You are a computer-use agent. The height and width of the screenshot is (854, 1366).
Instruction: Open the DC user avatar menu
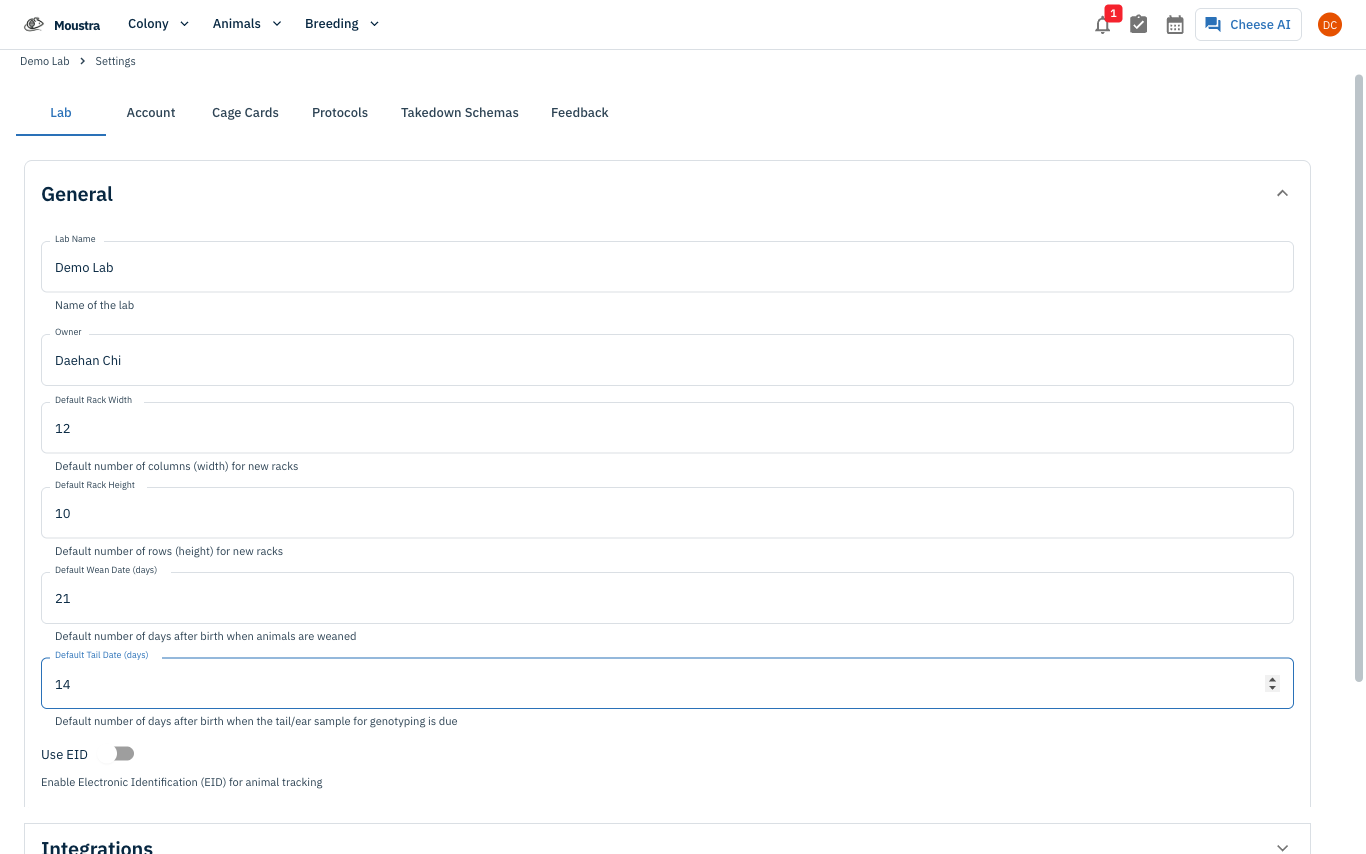(x=1329, y=25)
